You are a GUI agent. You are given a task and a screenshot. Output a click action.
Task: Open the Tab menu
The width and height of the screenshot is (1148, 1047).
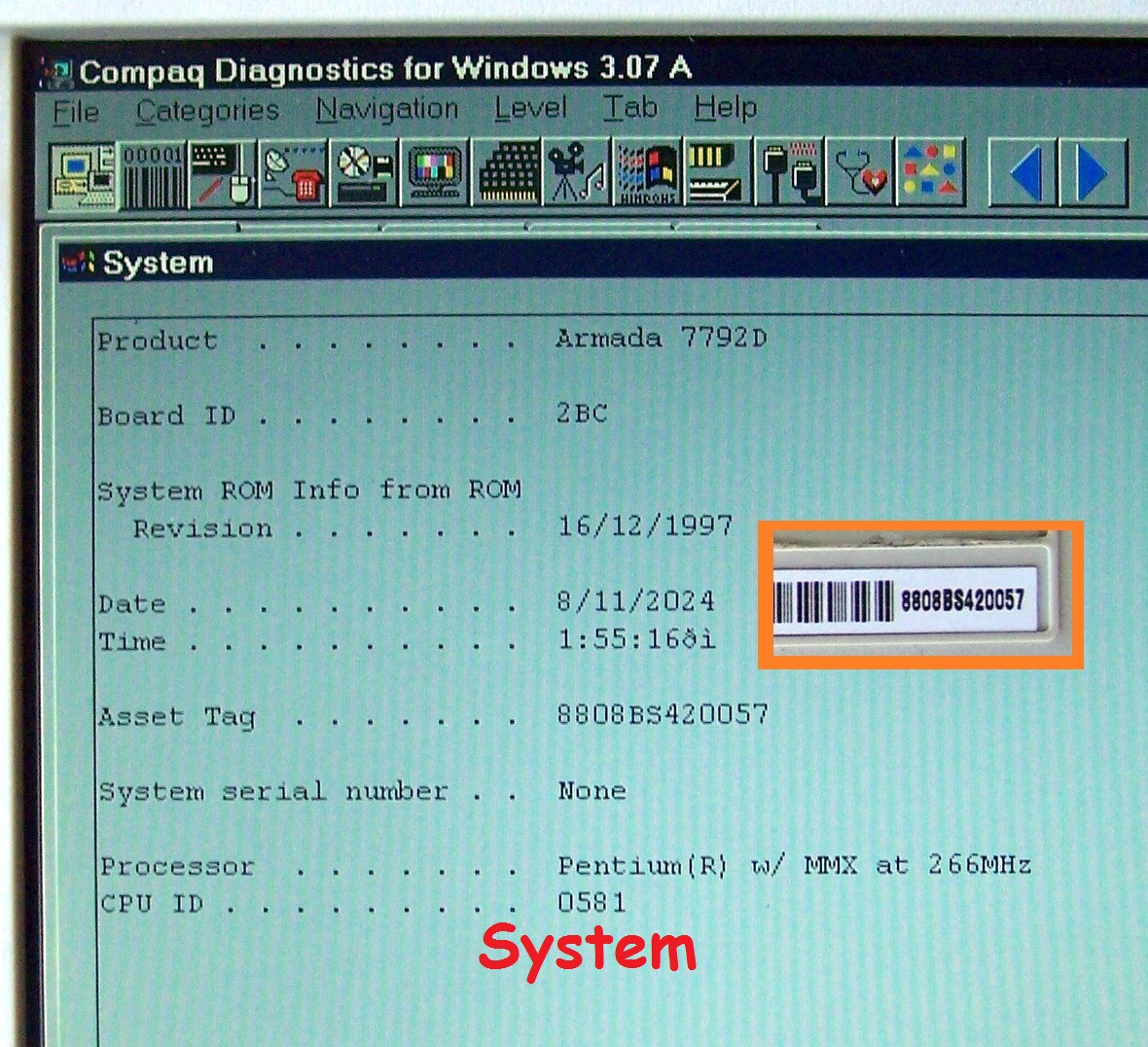click(x=630, y=107)
